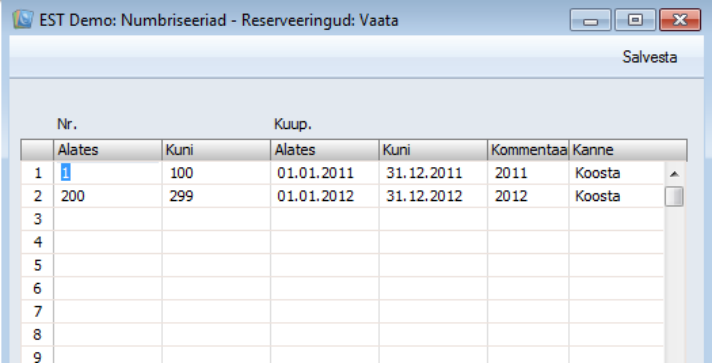
Task: Select row number 7
Action: [x=37, y=312]
